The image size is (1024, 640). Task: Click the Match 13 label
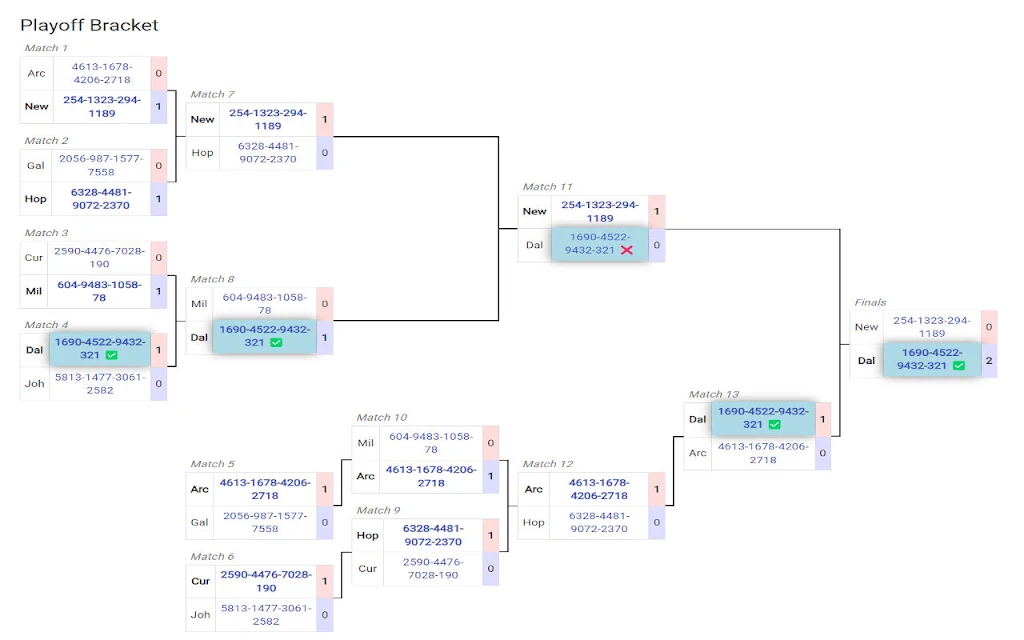(713, 394)
